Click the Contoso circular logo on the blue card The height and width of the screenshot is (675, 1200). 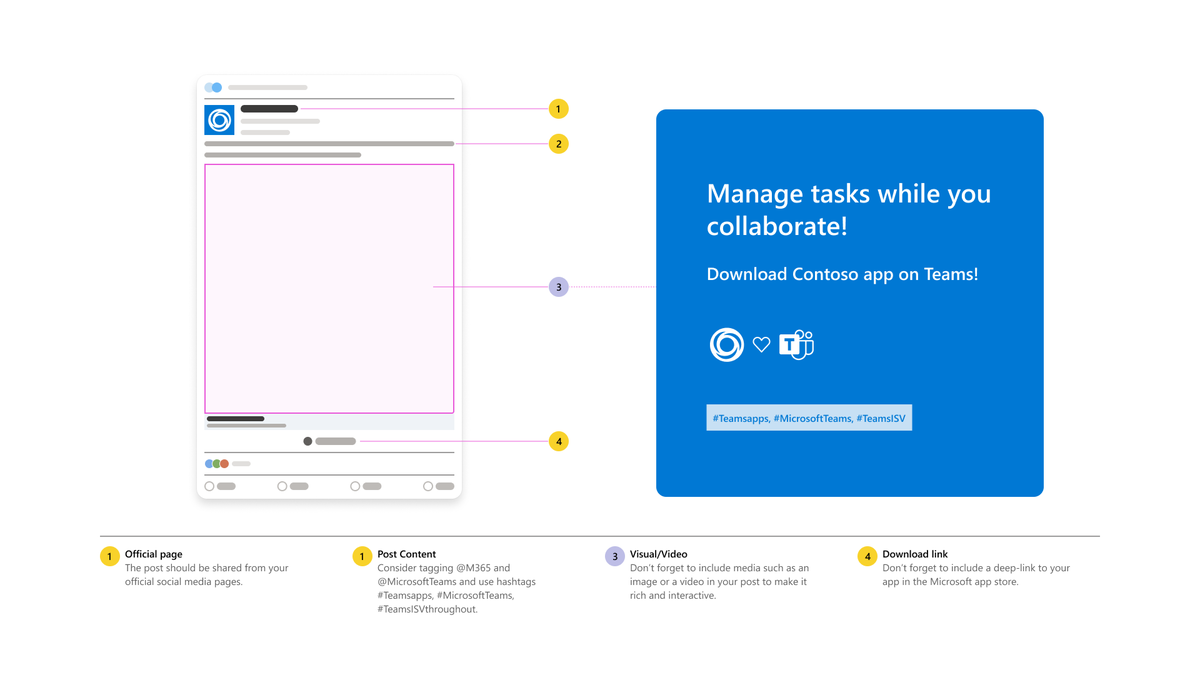tap(727, 344)
